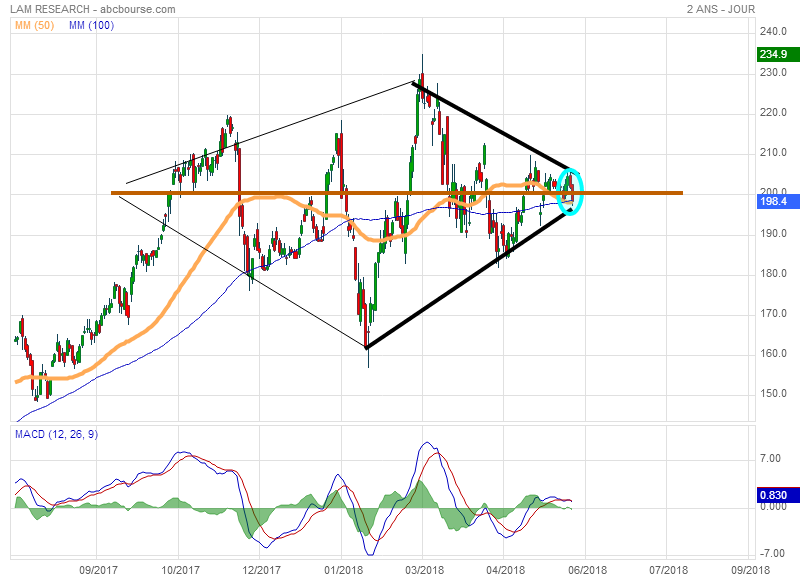This screenshot has height=580, width=800.
Task: Click the 160.0 price axis label
Action: (773, 354)
